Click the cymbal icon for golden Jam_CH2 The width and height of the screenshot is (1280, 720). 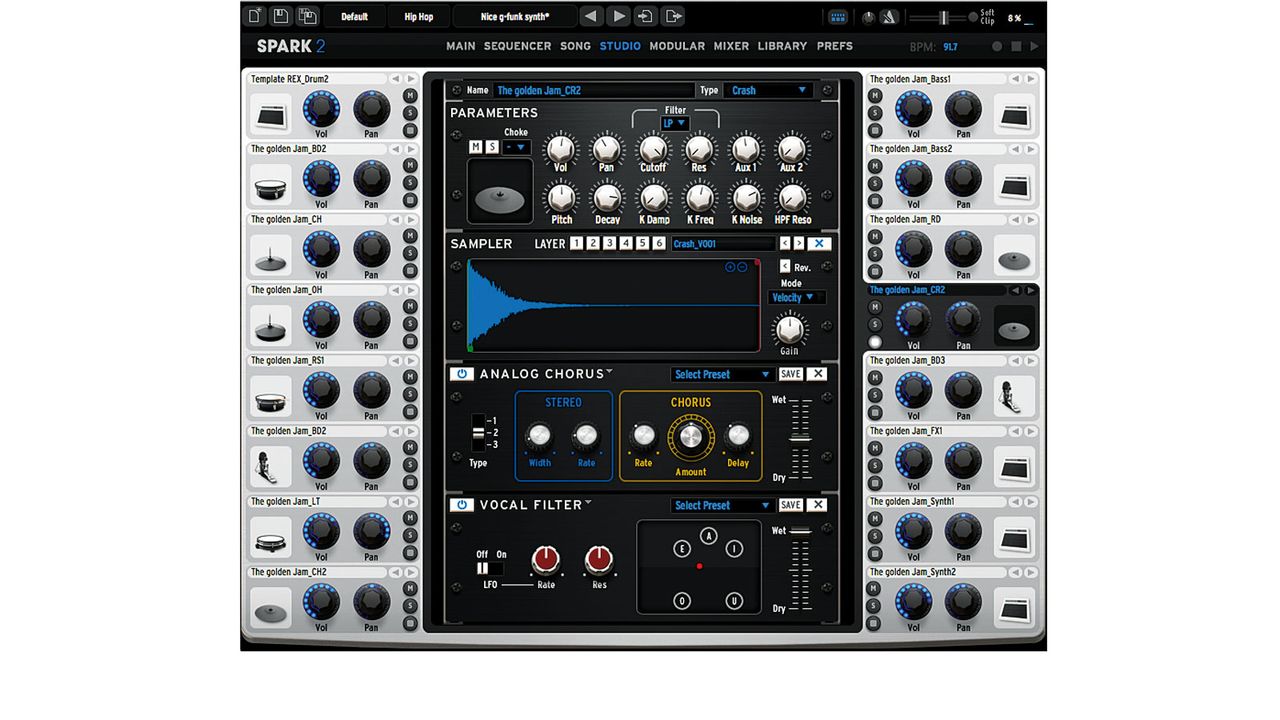[271, 608]
